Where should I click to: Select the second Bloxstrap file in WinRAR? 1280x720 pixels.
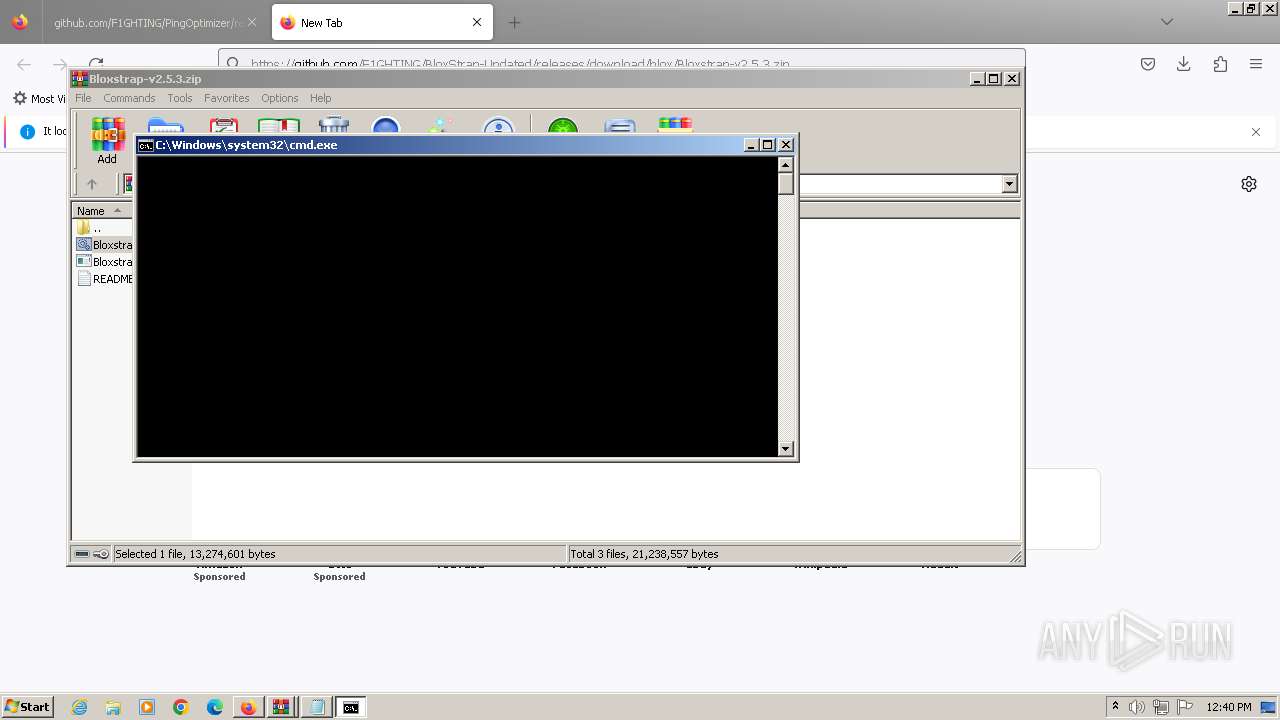pos(104,262)
